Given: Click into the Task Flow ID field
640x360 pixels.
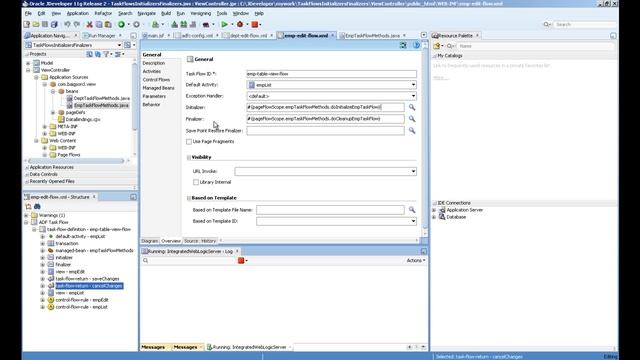Looking at the screenshot, I should point(331,74).
